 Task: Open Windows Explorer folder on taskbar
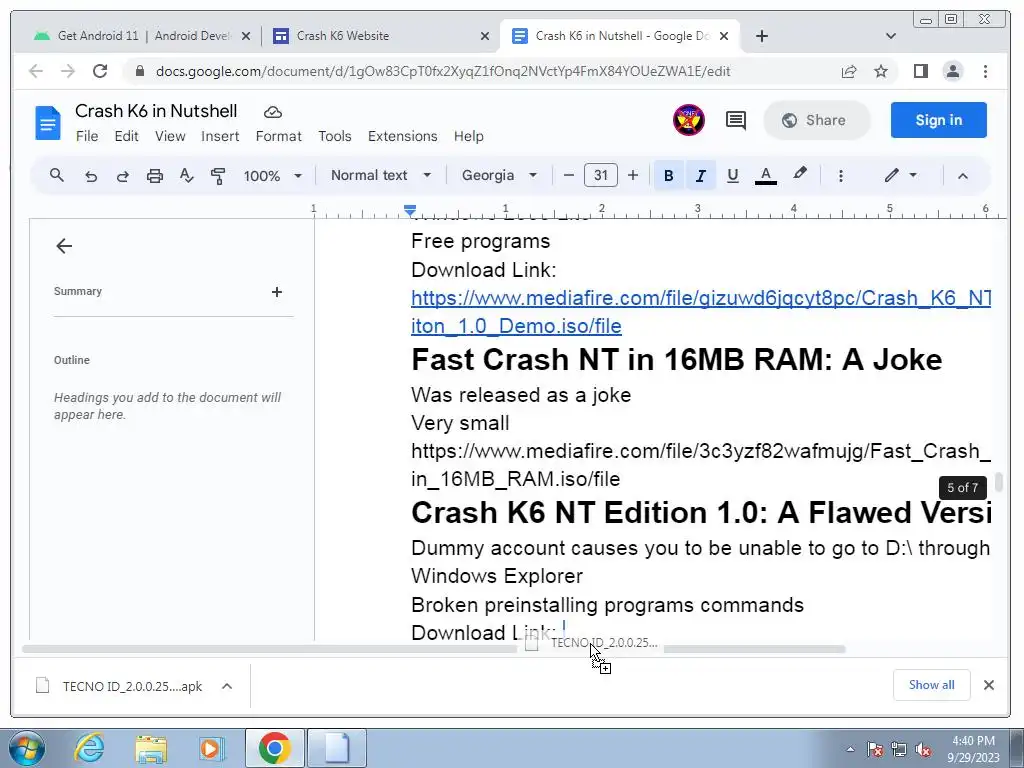(151, 748)
